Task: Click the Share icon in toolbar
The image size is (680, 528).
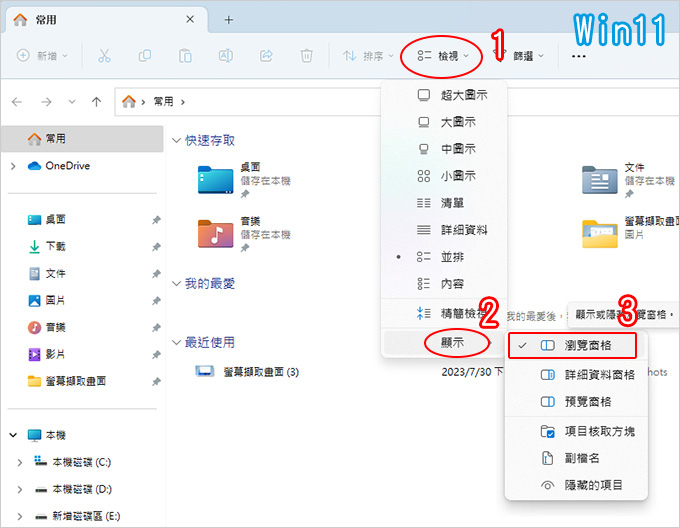Action: (266, 56)
